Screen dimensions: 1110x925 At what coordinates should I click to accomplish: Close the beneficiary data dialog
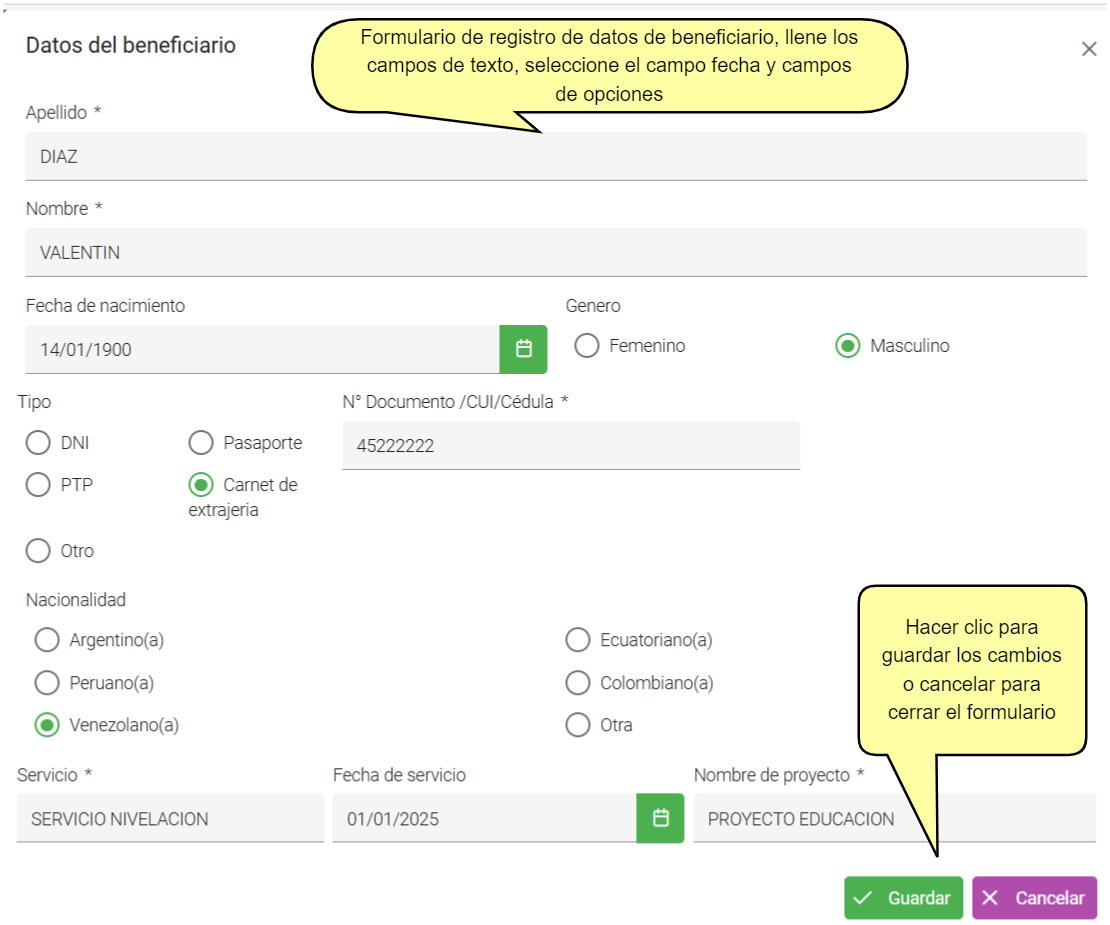[x=1089, y=49]
